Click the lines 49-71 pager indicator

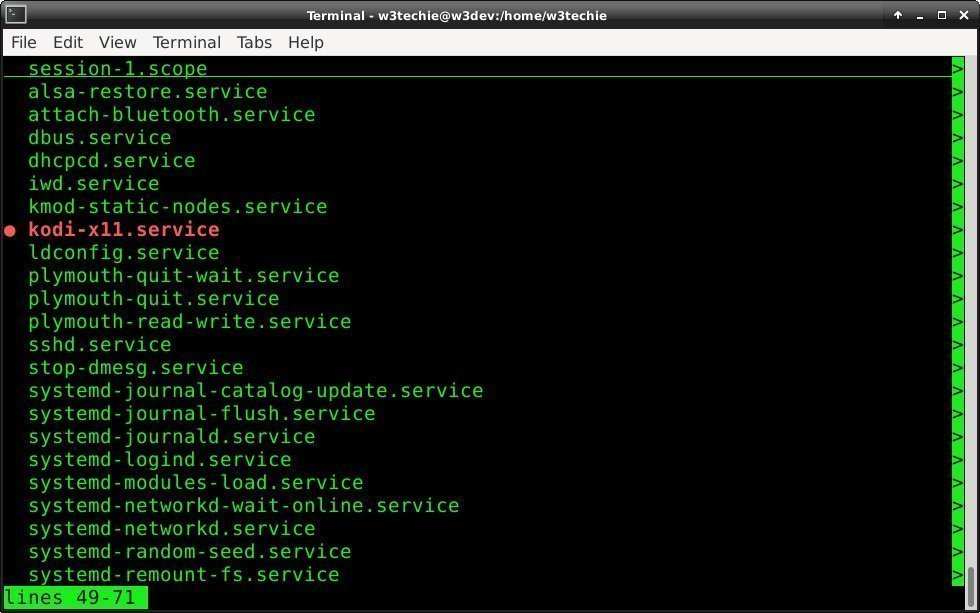pos(73,597)
